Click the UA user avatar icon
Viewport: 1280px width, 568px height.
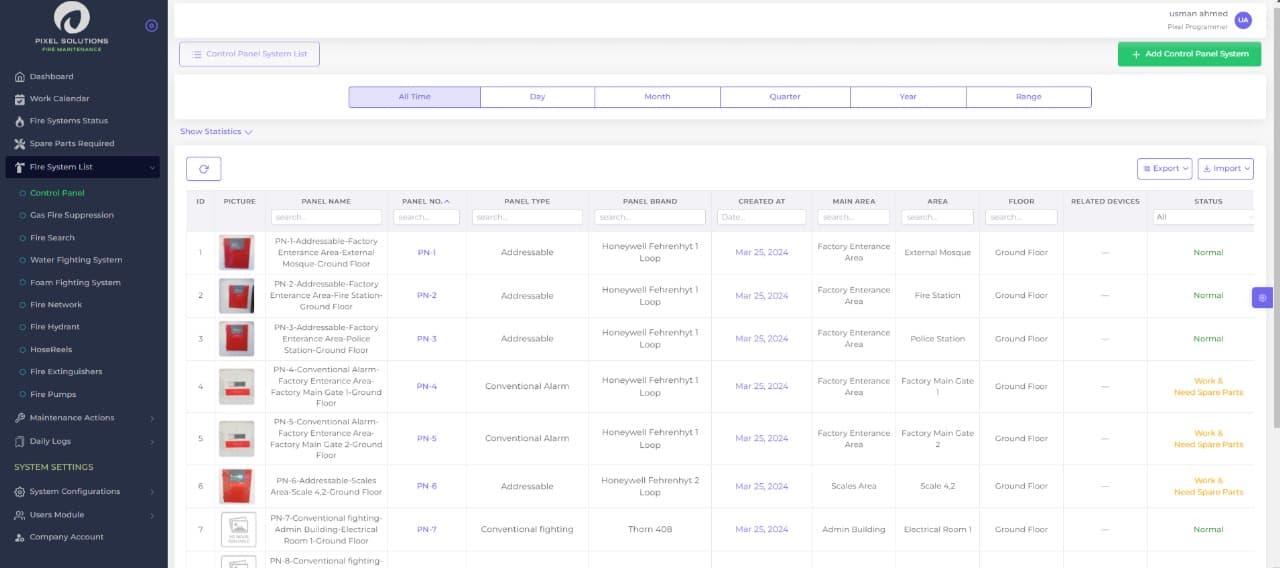[x=1243, y=20]
